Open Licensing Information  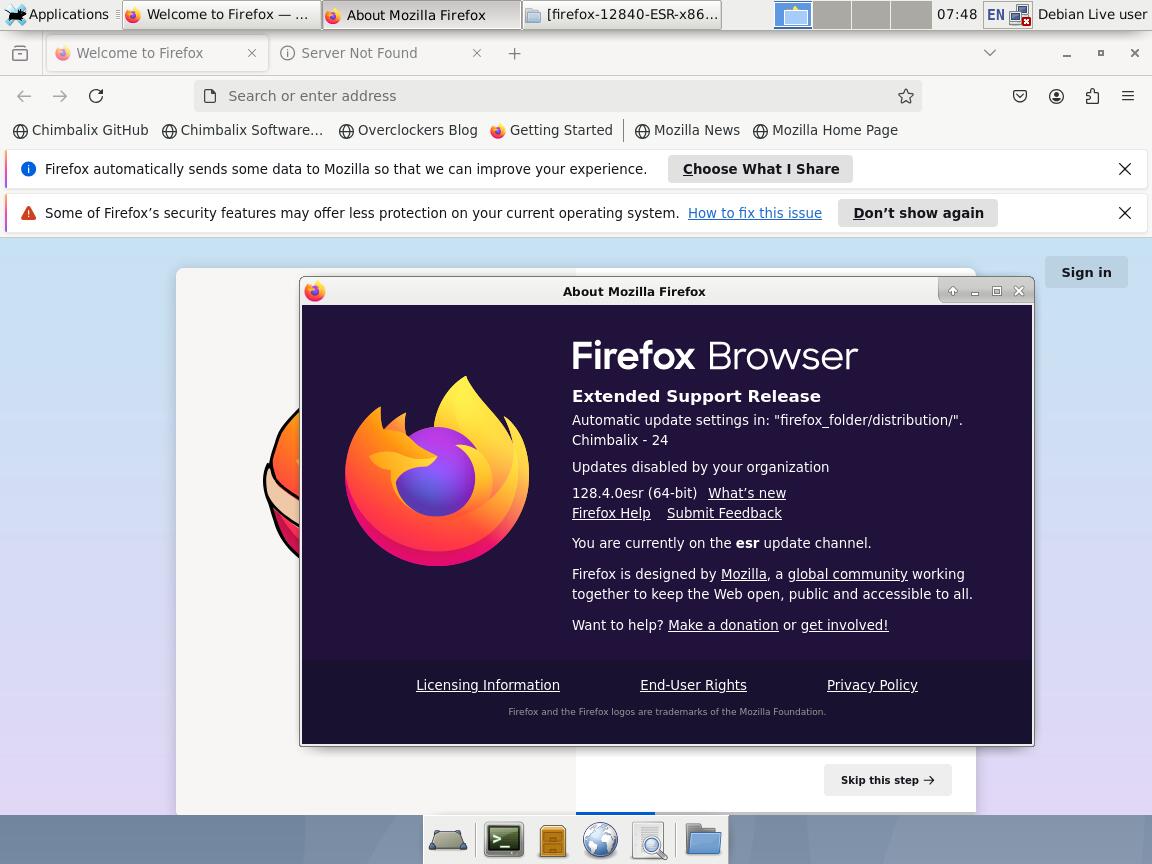[x=488, y=685]
